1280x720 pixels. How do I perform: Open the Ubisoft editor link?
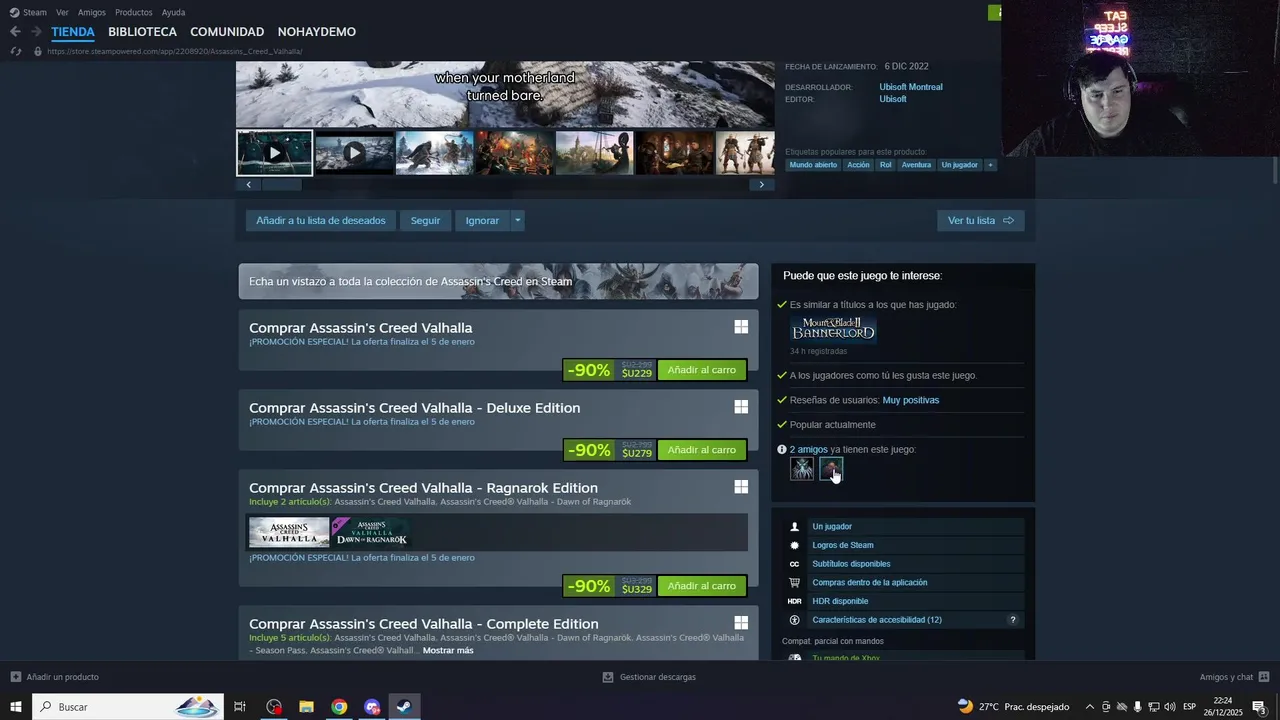click(893, 99)
